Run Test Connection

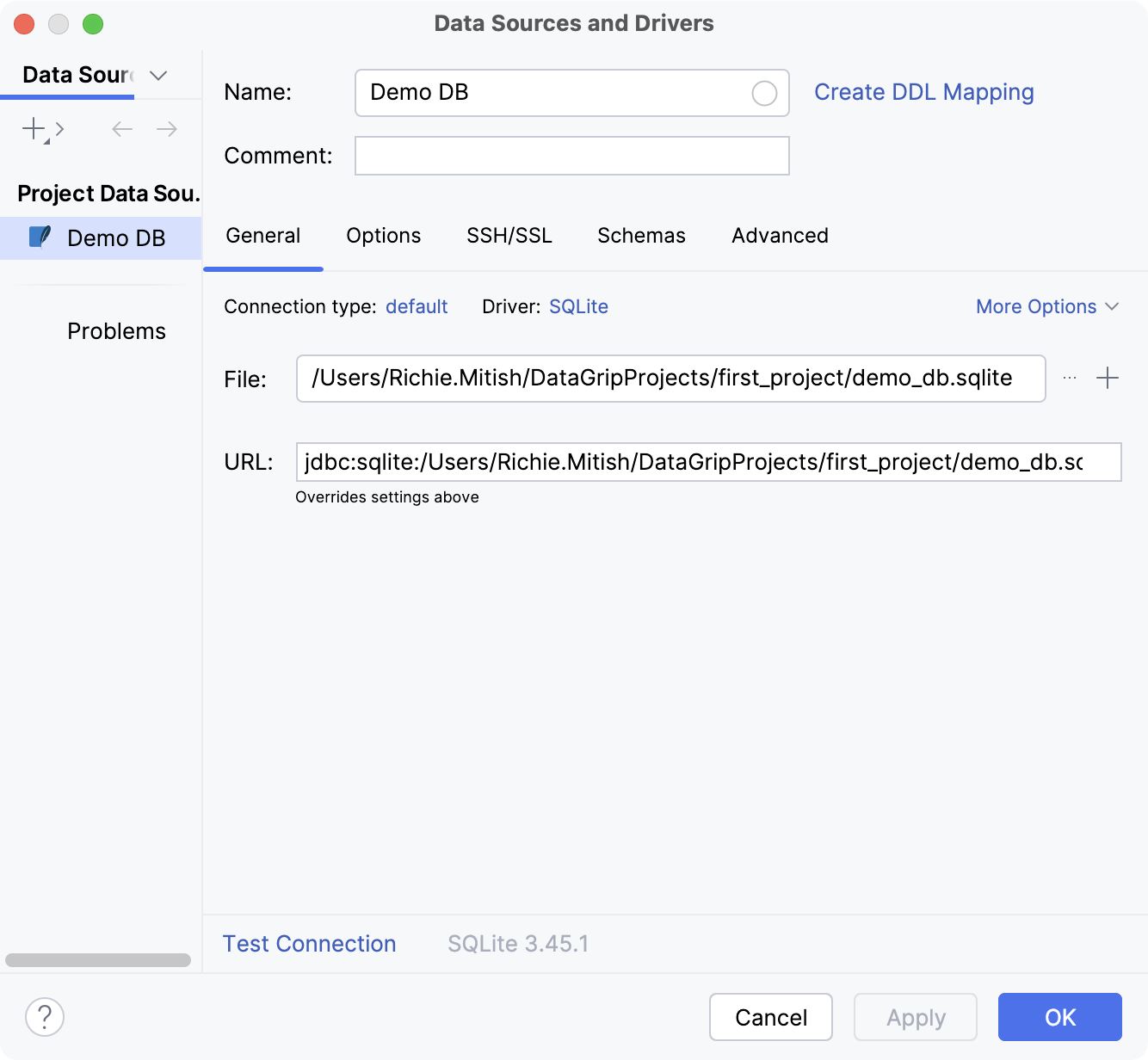309,943
